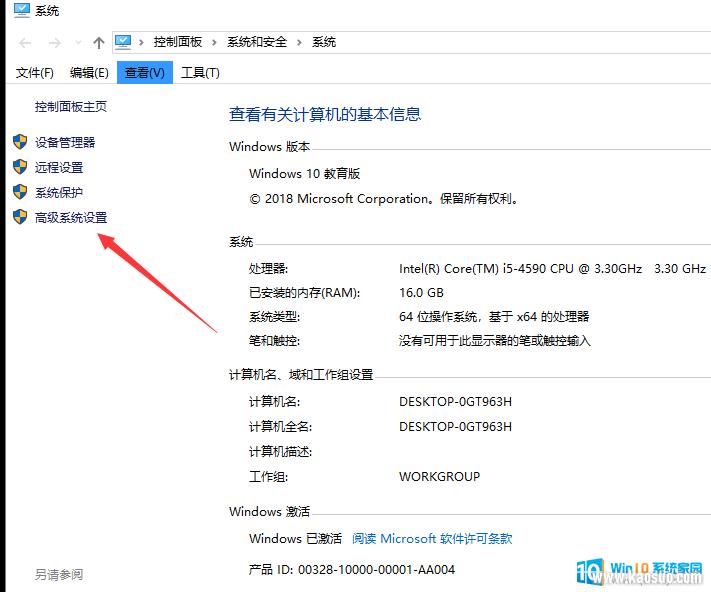Click the 查看有关计算机的基本信息 heading
This screenshot has width=711, height=592.
point(325,114)
